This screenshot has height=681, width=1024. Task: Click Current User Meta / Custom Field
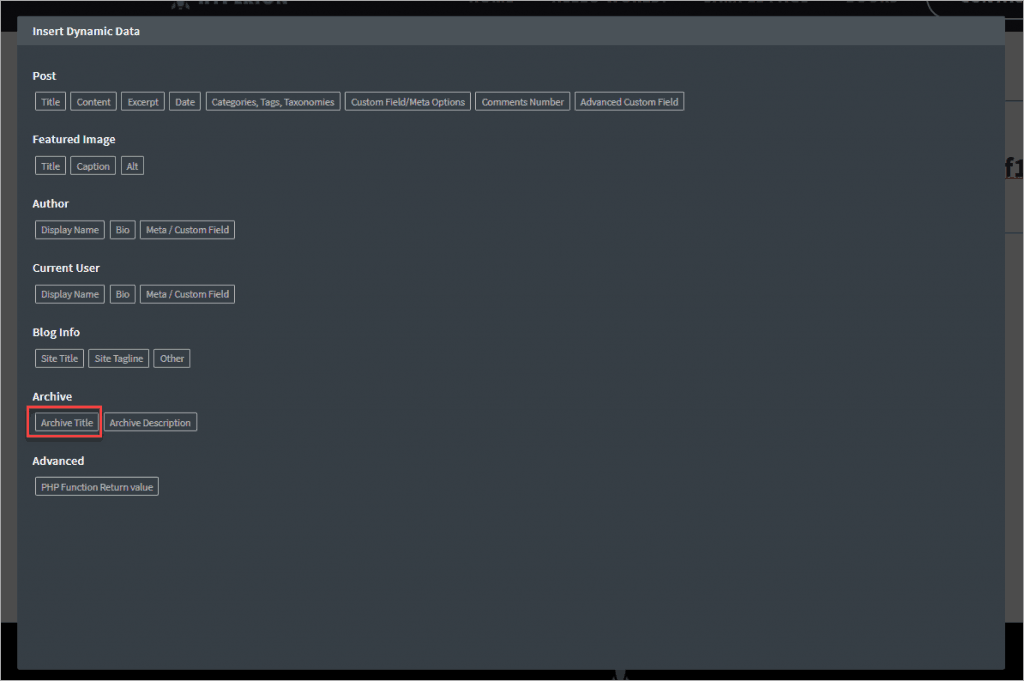pos(187,294)
